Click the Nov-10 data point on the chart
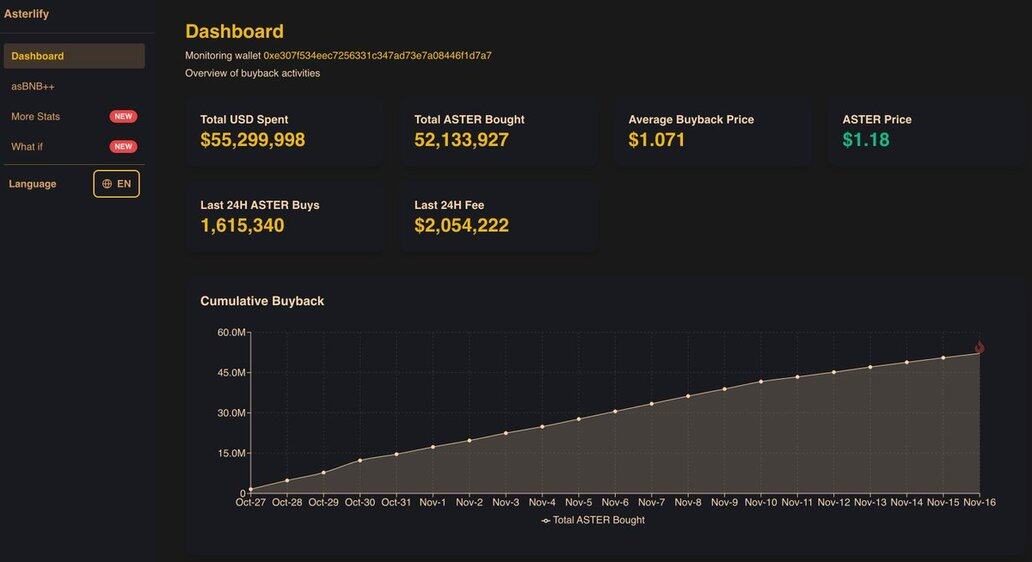This screenshot has height=562, width=1032. 761,381
